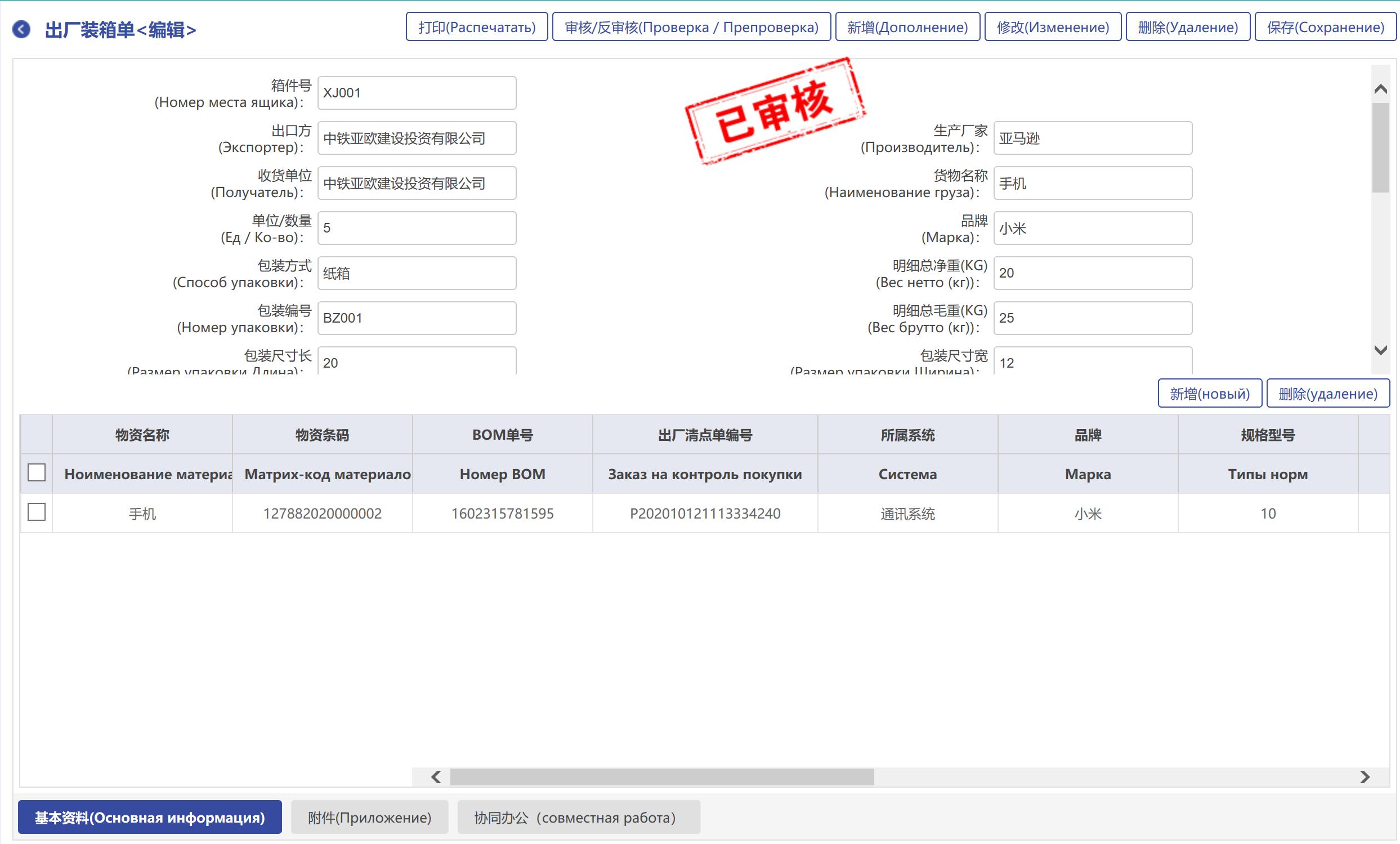This screenshot has width=1400, height=844.
Task: Click the 物资名称 column header
Action: 142,435
